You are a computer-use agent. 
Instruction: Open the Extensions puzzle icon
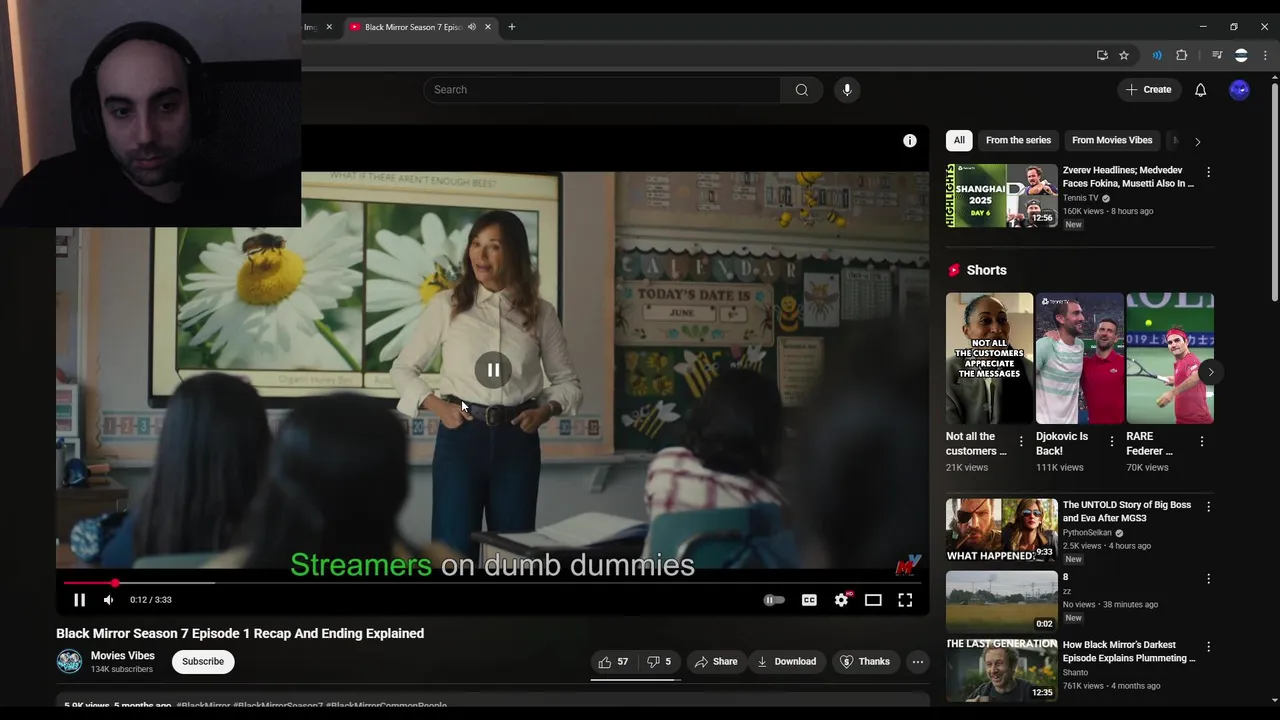coord(1181,55)
